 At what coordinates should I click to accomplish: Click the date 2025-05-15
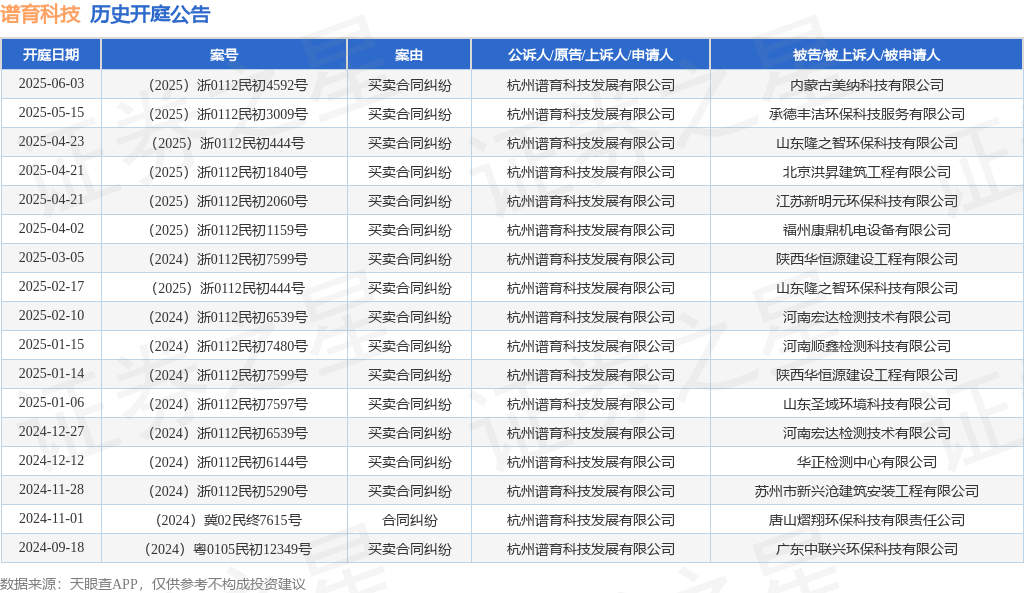click(x=51, y=112)
